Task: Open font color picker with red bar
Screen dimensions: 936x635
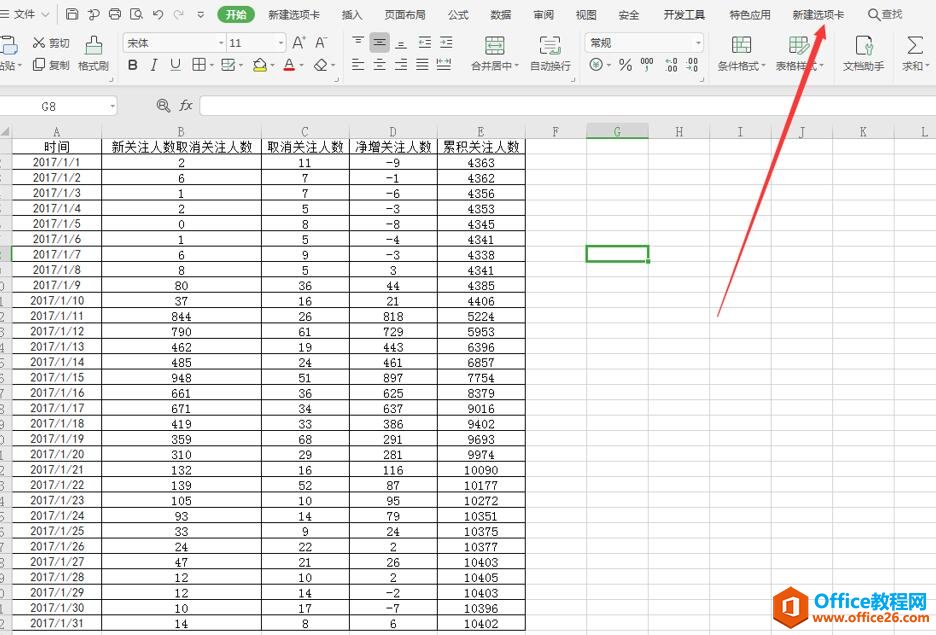Action: 289,65
